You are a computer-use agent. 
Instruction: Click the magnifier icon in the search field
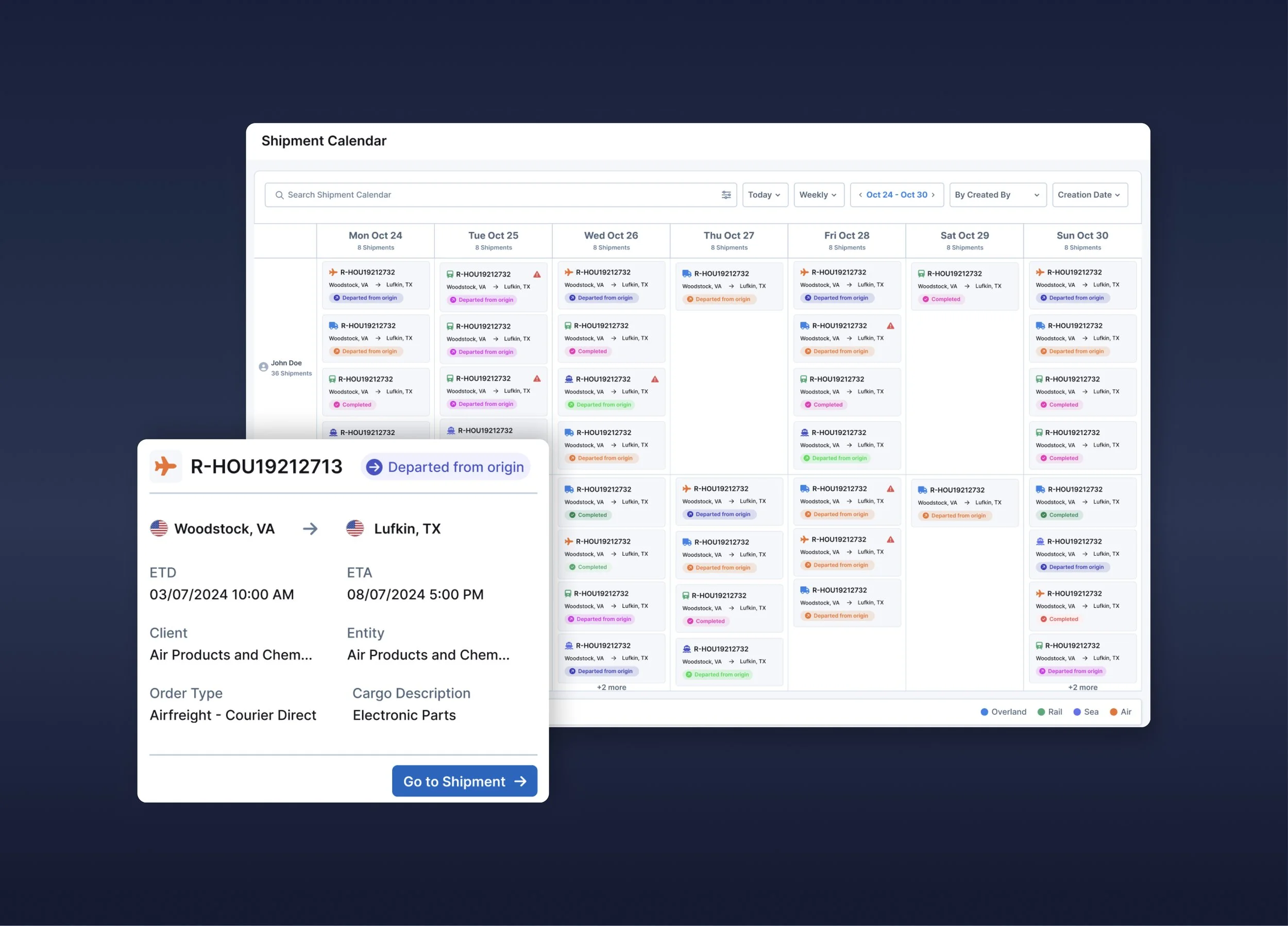(x=279, y=195)
